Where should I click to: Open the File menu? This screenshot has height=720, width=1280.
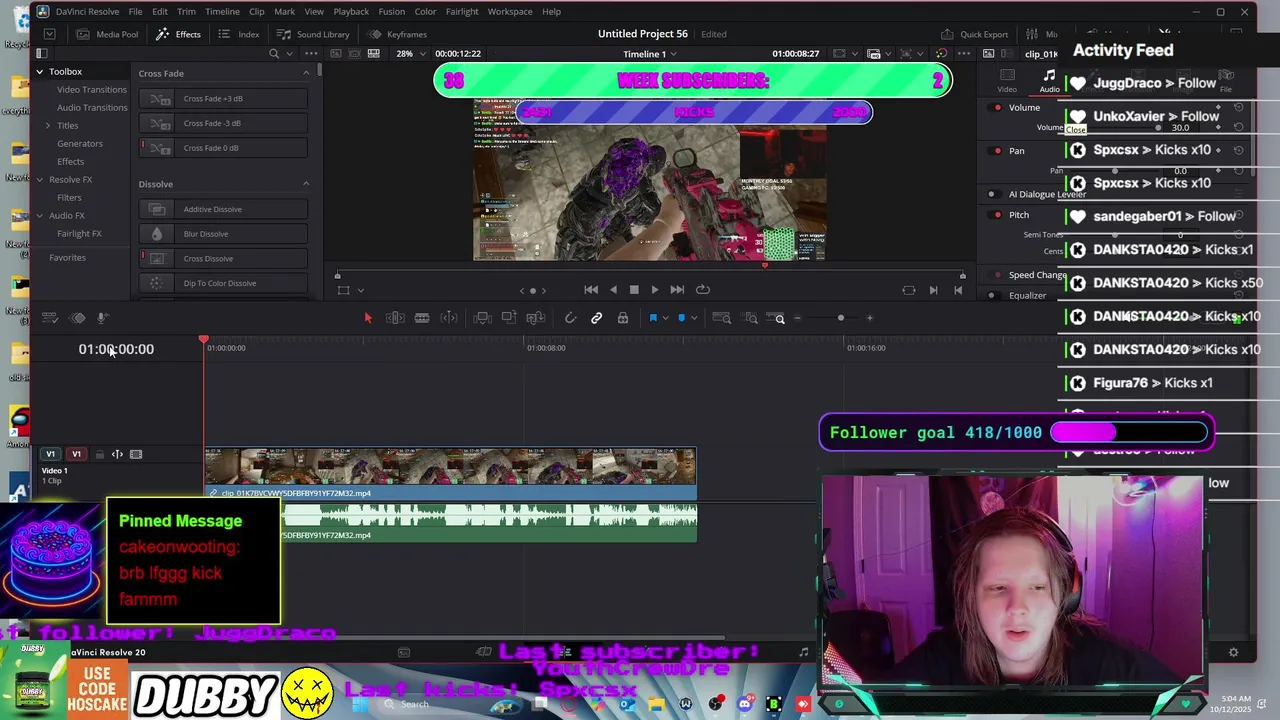pos(135,11)
